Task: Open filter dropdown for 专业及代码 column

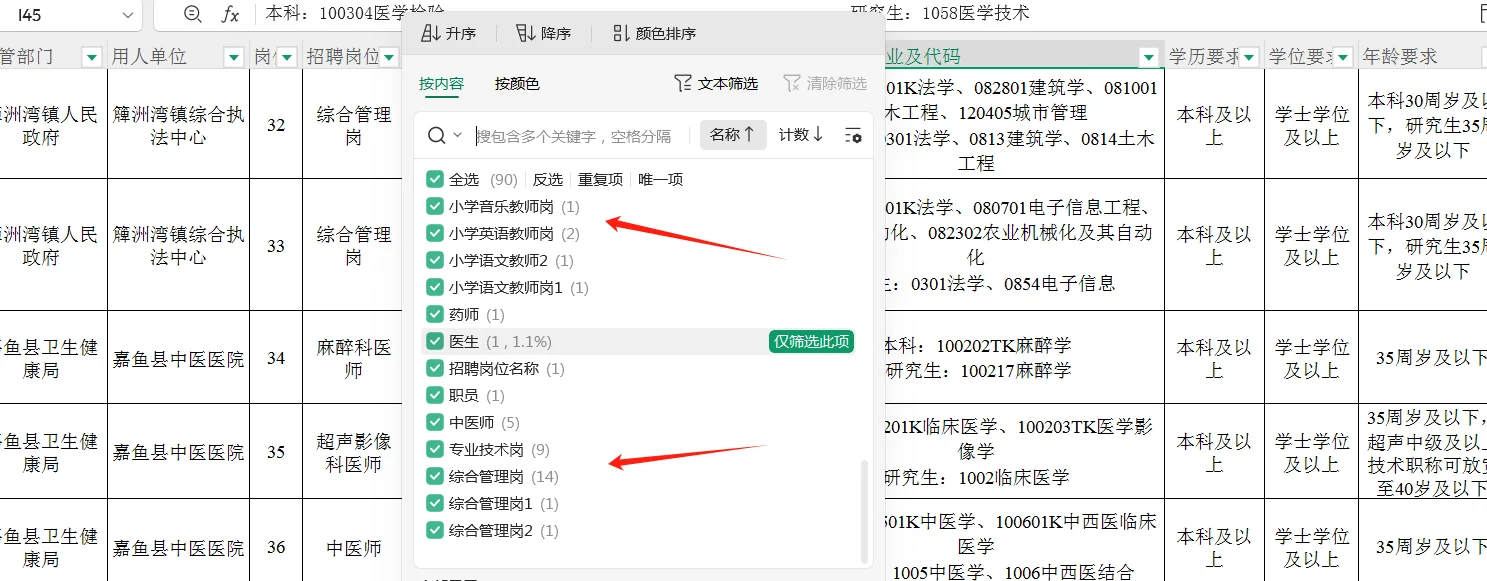Action: tap(1149, 57)
